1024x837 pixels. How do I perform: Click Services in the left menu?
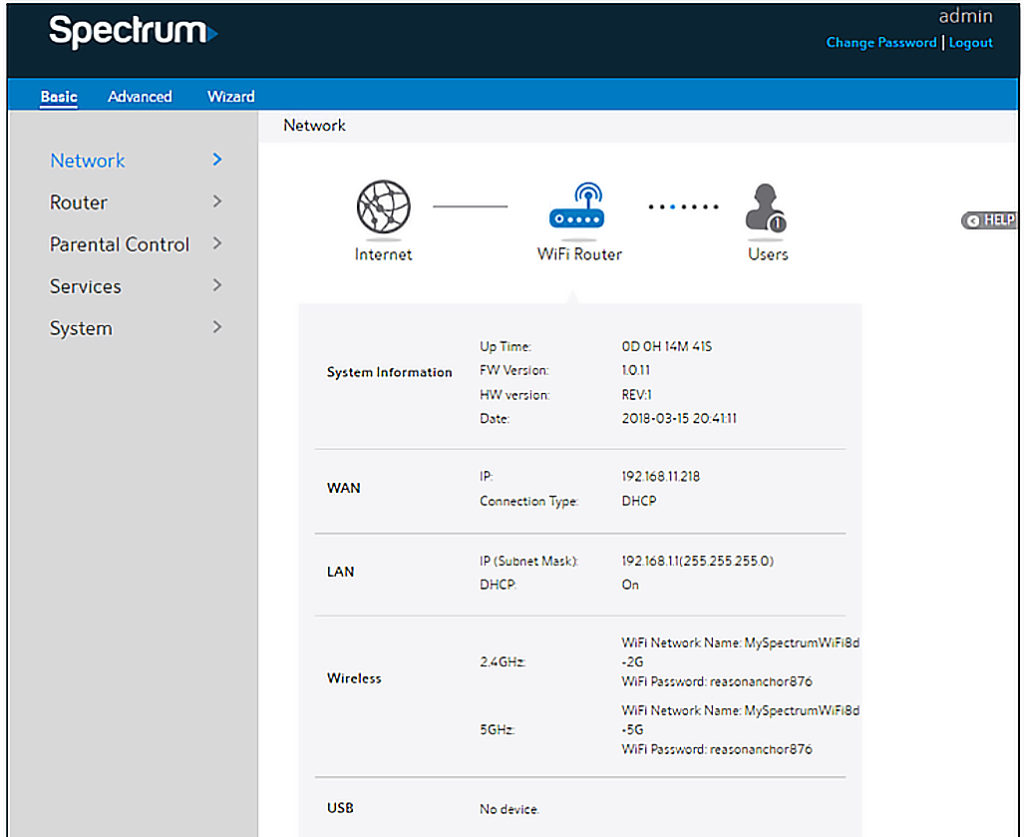pyautogui.click(x=85, y=286)
